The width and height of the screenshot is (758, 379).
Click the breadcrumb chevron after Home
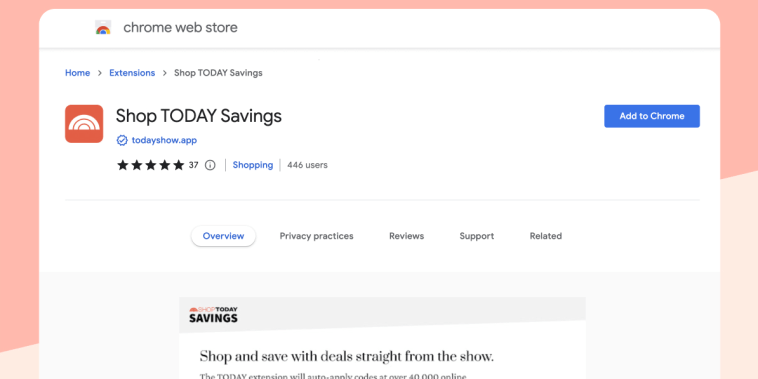100,73
